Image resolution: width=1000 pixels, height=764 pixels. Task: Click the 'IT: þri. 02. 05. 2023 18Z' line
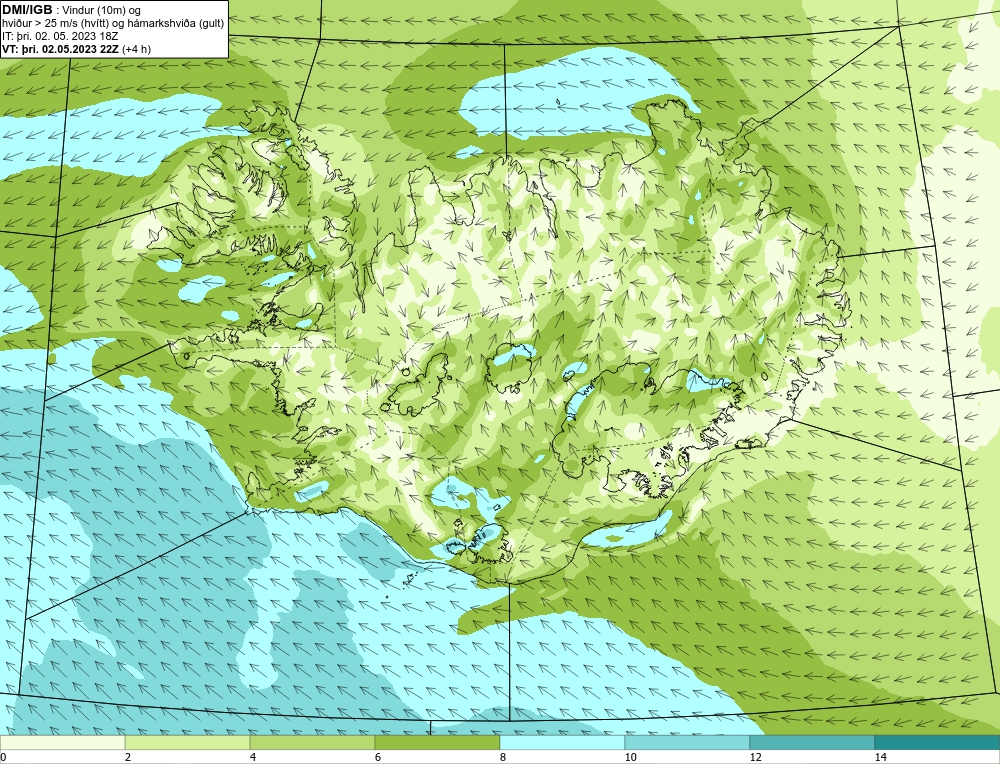tap(60, 36)
